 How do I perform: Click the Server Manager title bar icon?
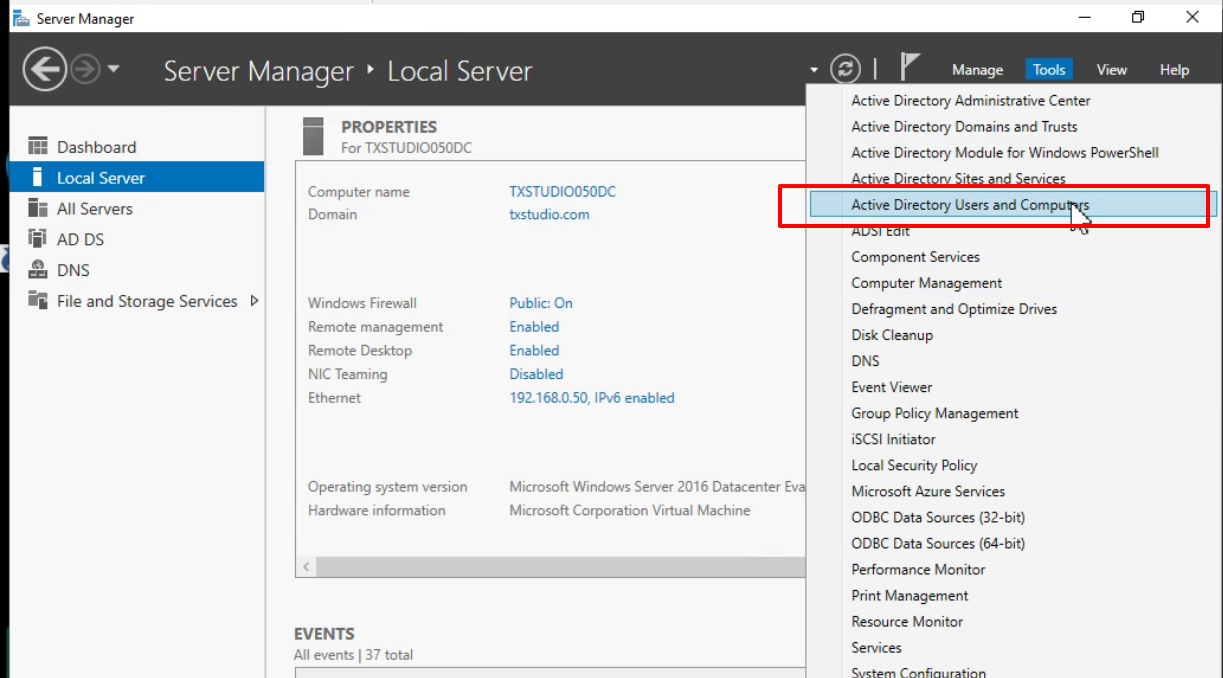click(21, 18)
